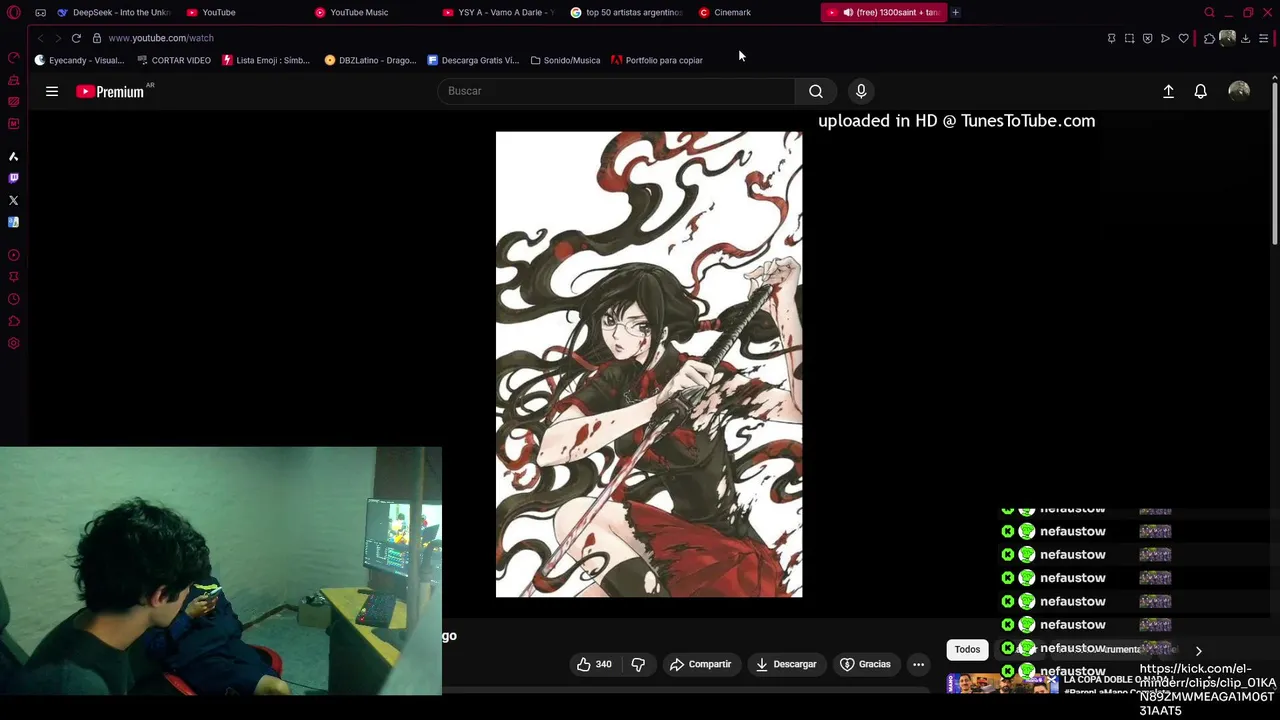Click the address bar www.youtube.com/watch
This screenshot has height=720, width=1280.
tap(161, 38)
